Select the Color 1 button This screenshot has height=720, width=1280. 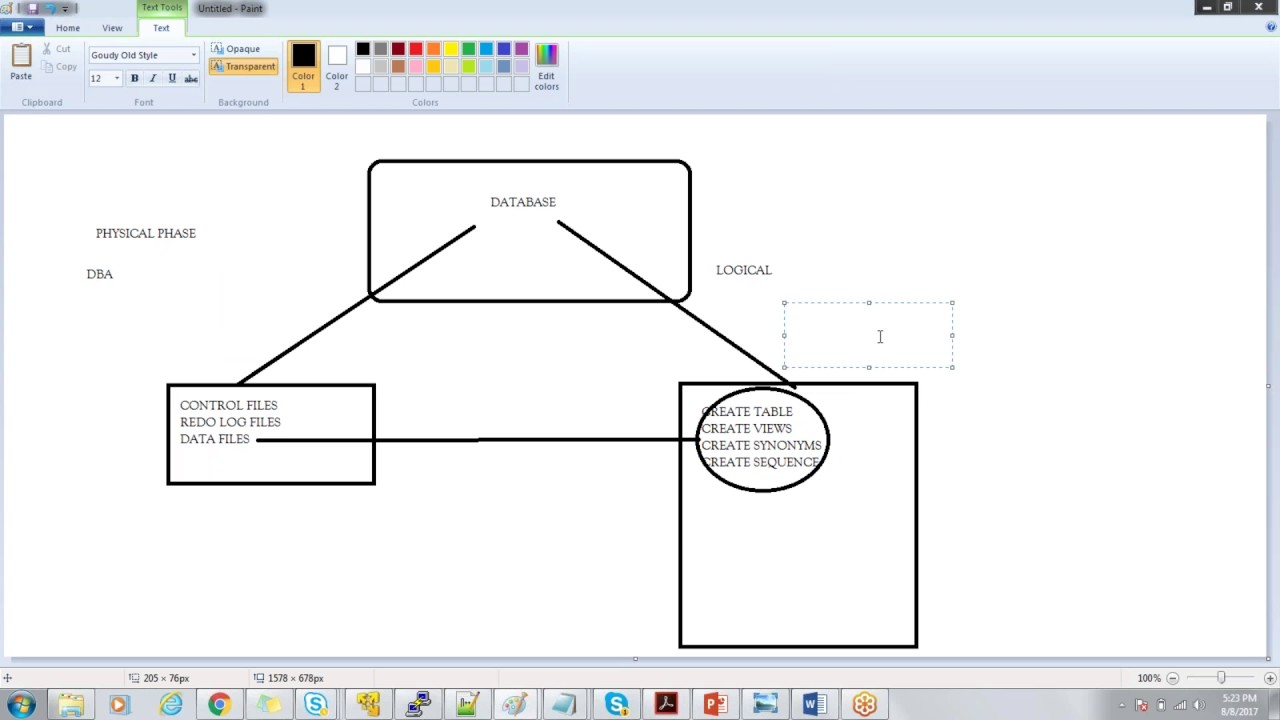pyautogui.click(x=303, y=67)
